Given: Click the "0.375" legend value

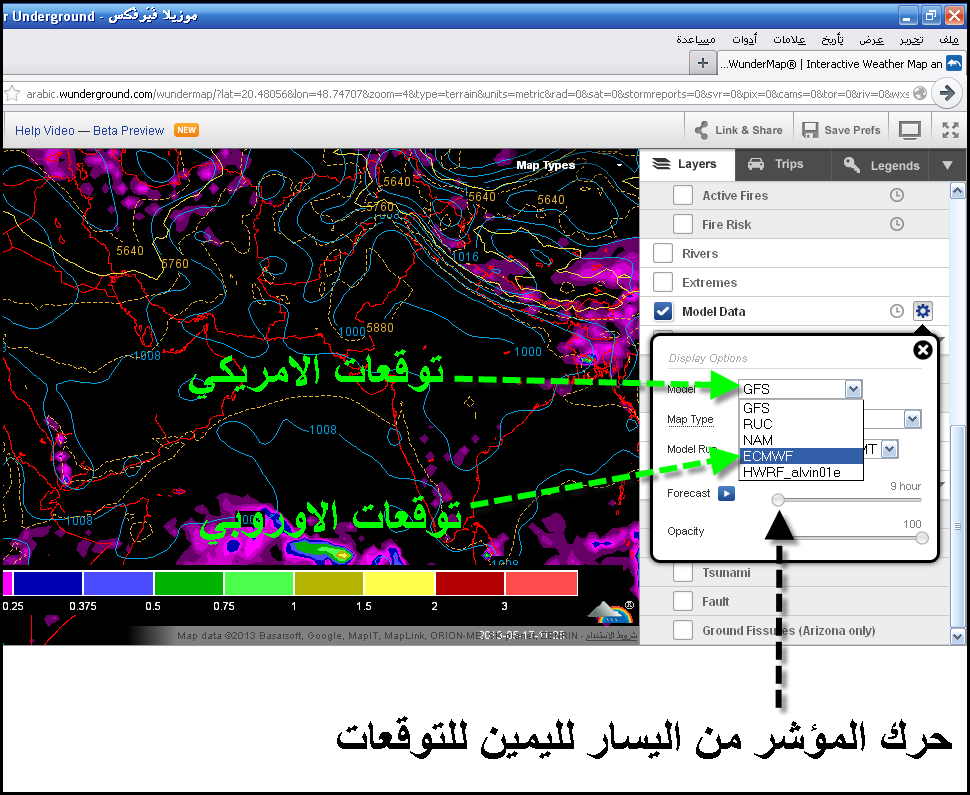Looking at the screenshot, I should [x=83, y=606].
